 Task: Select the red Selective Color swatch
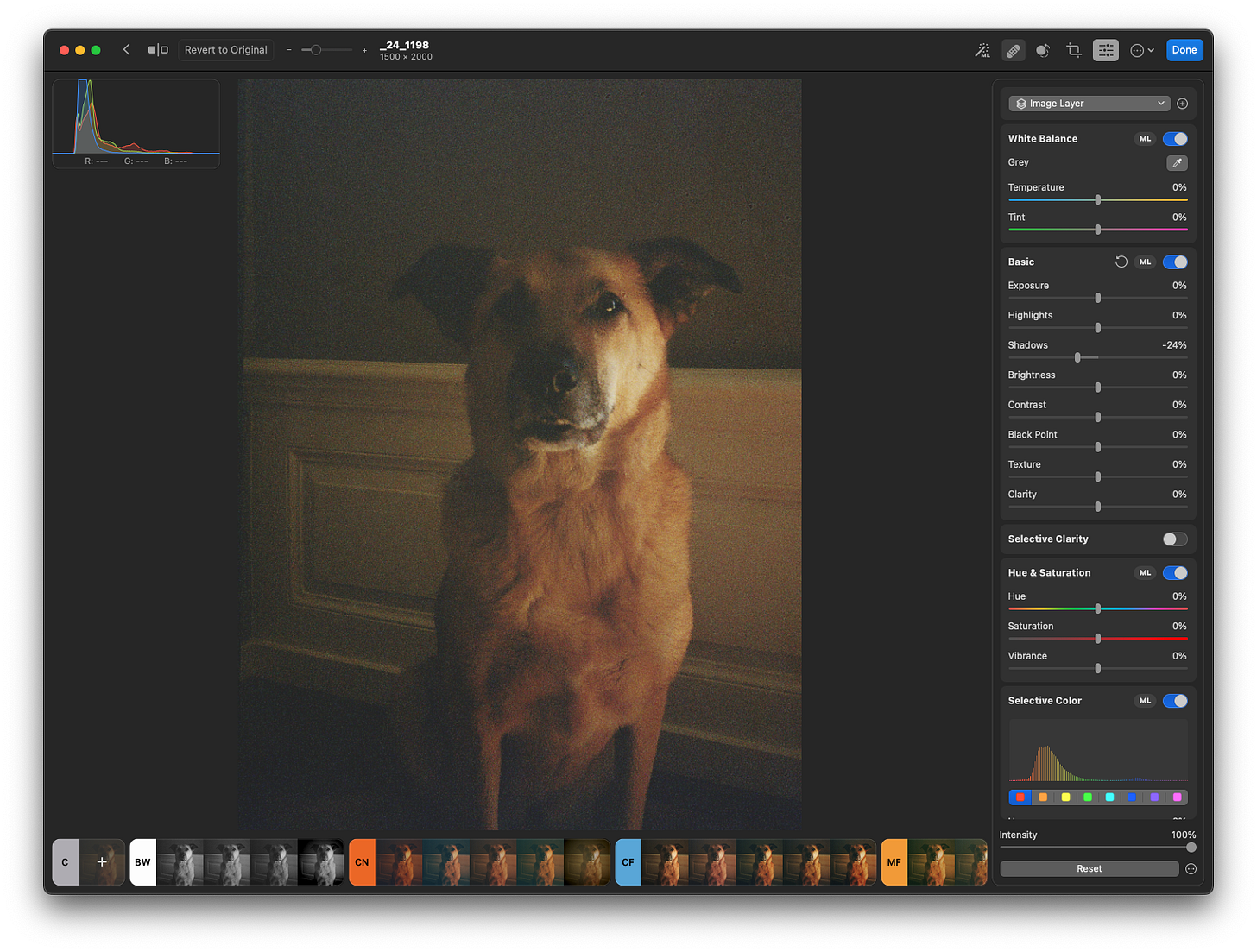click(x=1020, y=798)
